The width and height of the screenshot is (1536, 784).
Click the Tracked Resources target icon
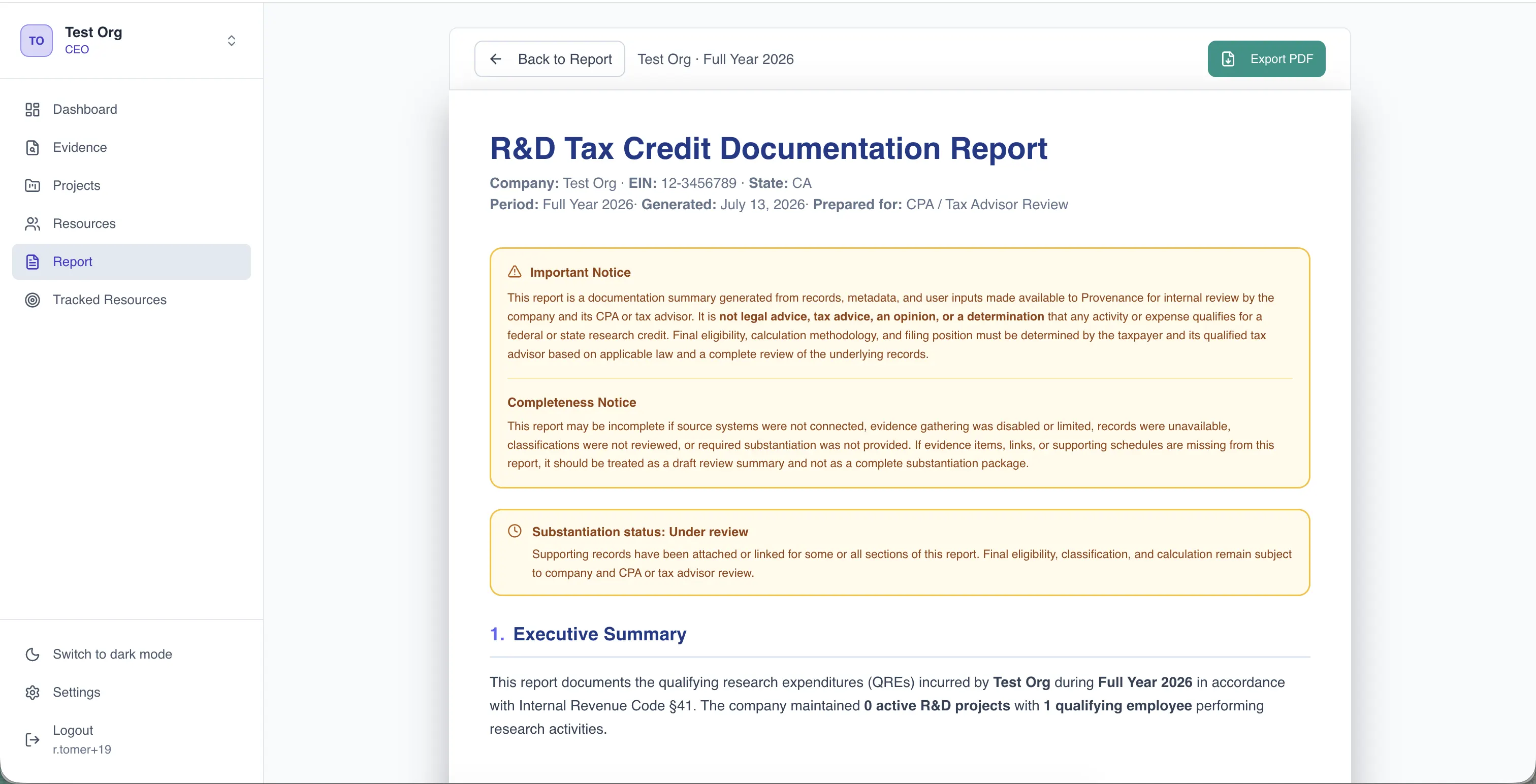point(32,301)
